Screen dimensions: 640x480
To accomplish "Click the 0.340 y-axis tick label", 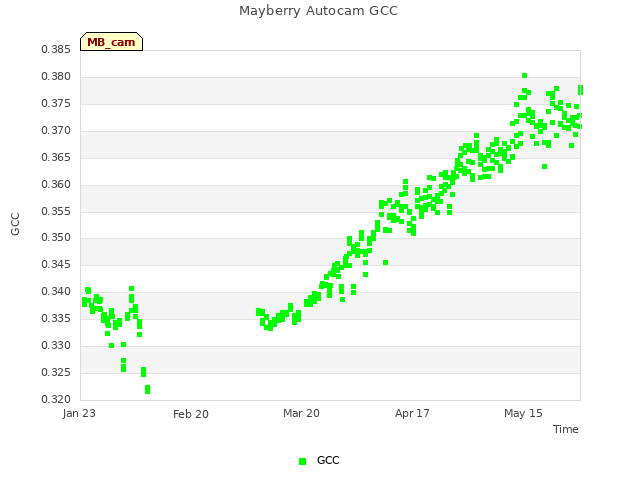I will click(56, 291).
